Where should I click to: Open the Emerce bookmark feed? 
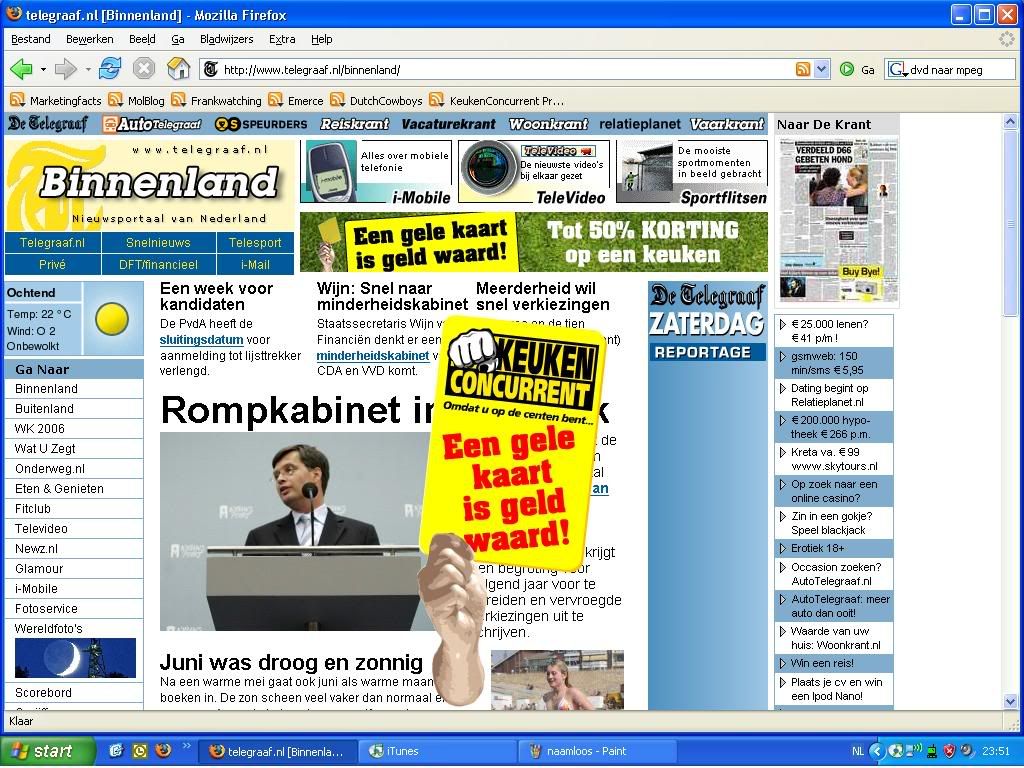[x=296, y=101]
